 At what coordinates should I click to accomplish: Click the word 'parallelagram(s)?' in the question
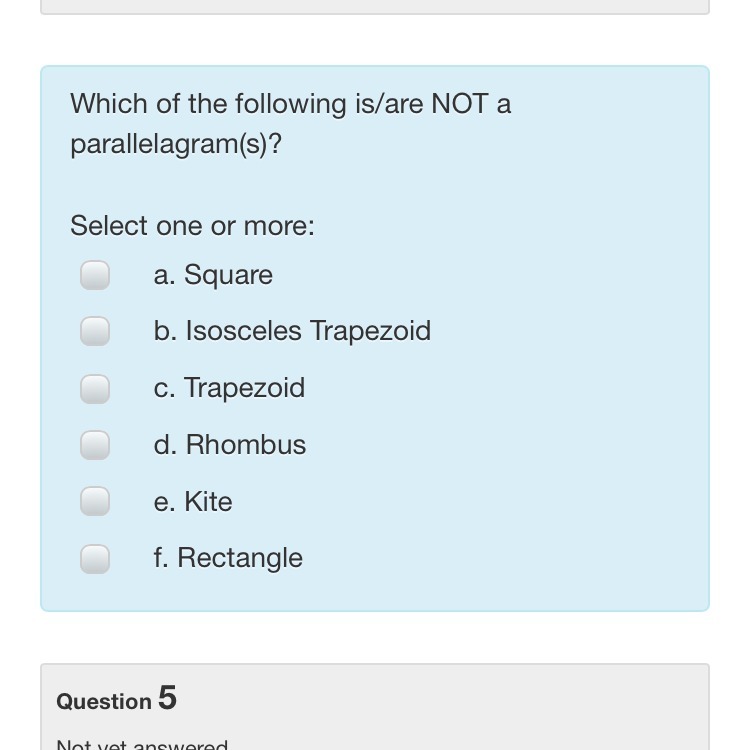coord(176,145)
